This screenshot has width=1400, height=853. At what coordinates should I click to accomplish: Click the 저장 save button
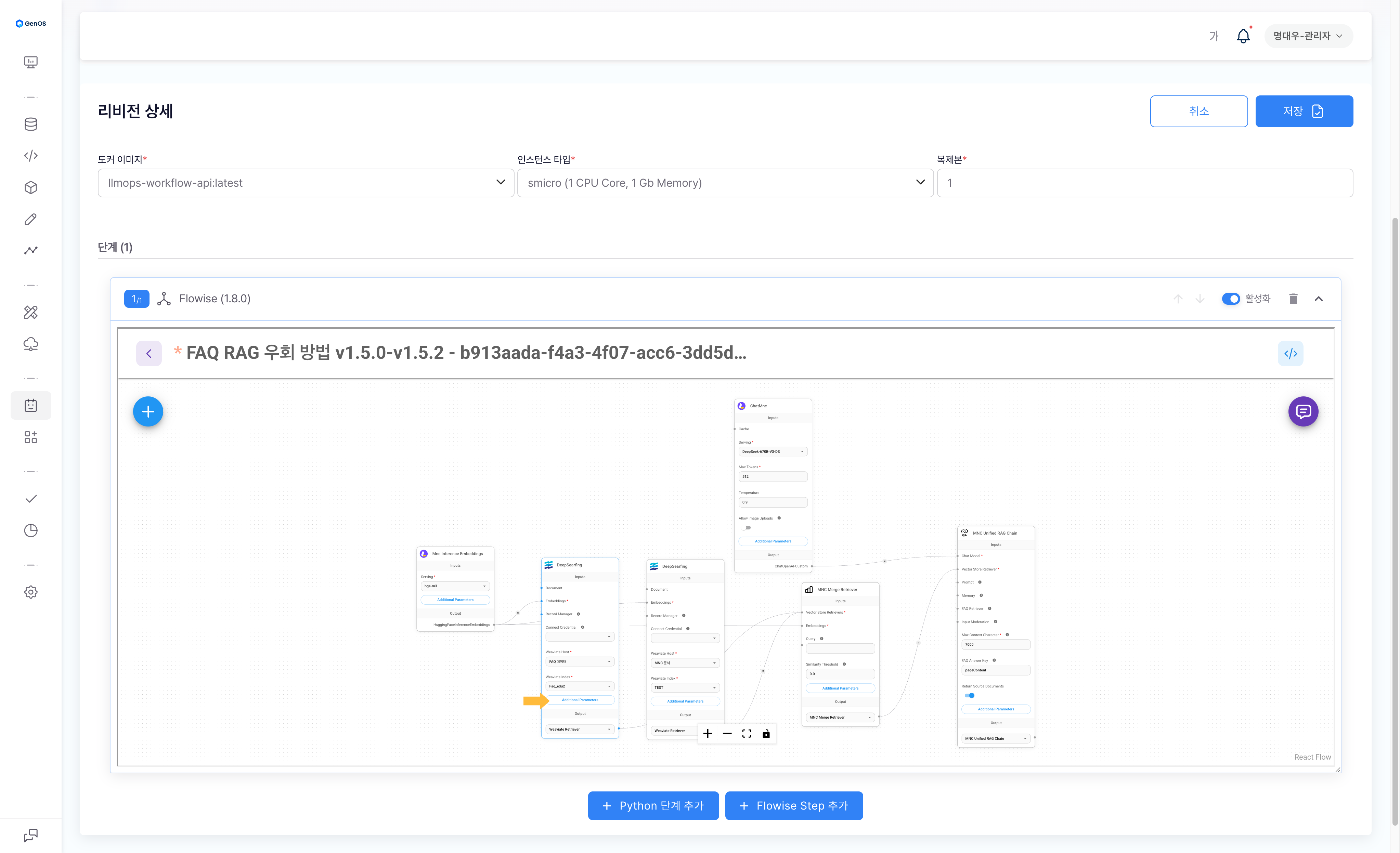(x=1304, y=111)
